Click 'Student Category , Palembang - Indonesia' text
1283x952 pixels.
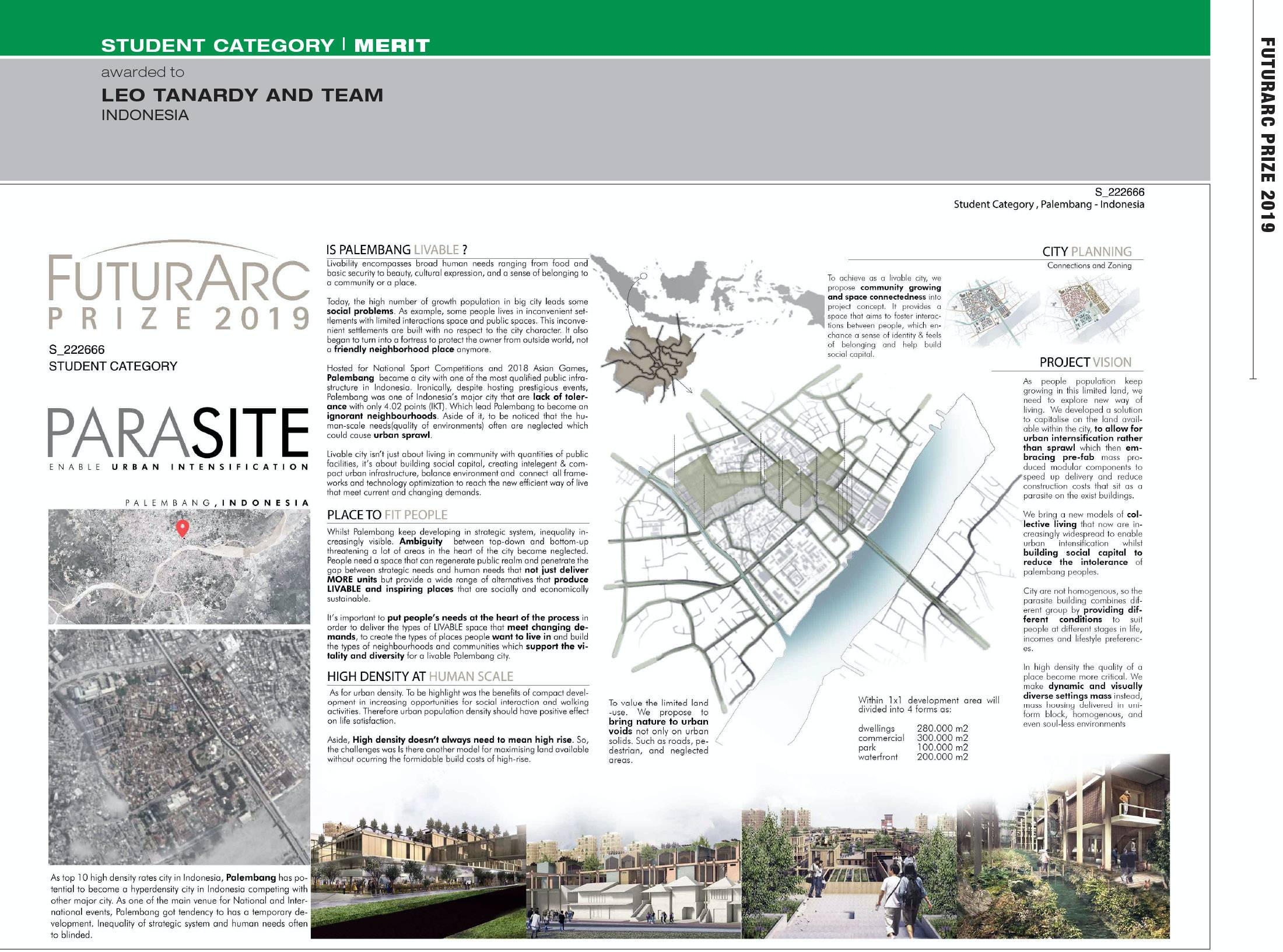pyautogui.click(x=1049, y=205)
